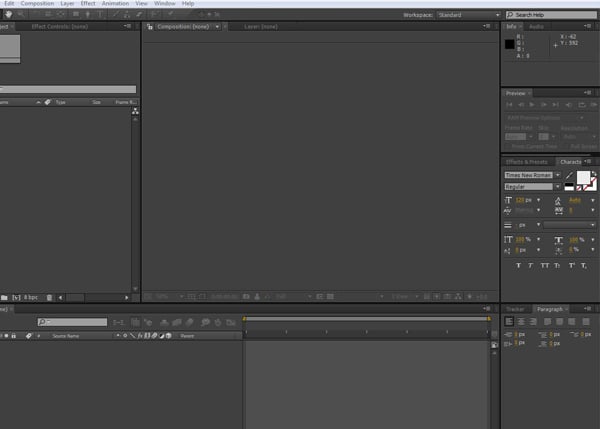Viewport: 600px width, 429px height.
Task: Open the Composition menu
Action: 37,3
